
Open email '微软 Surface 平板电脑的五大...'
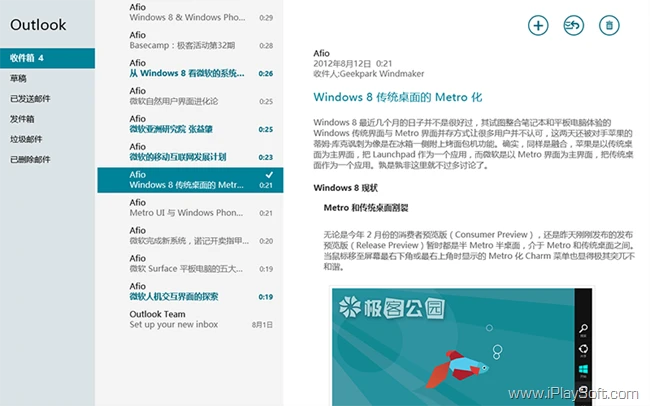tap(190, 263)
